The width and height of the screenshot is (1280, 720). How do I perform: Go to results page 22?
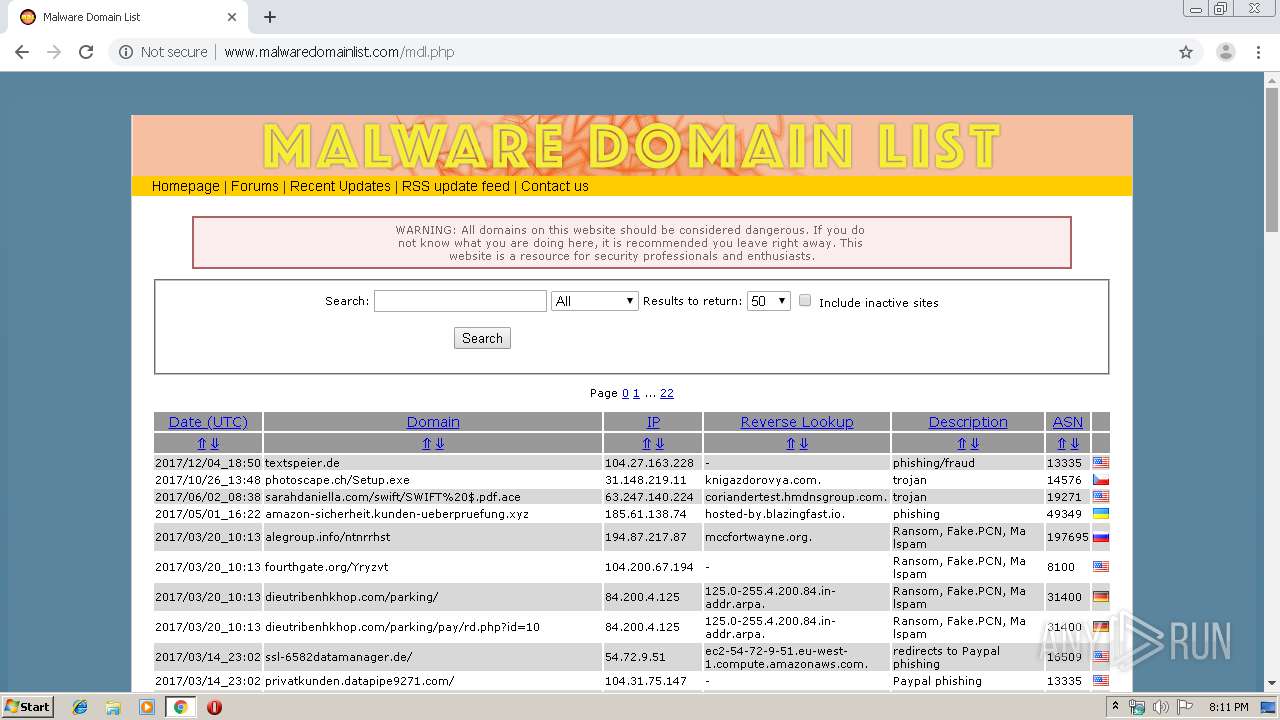tap(667, 393)
